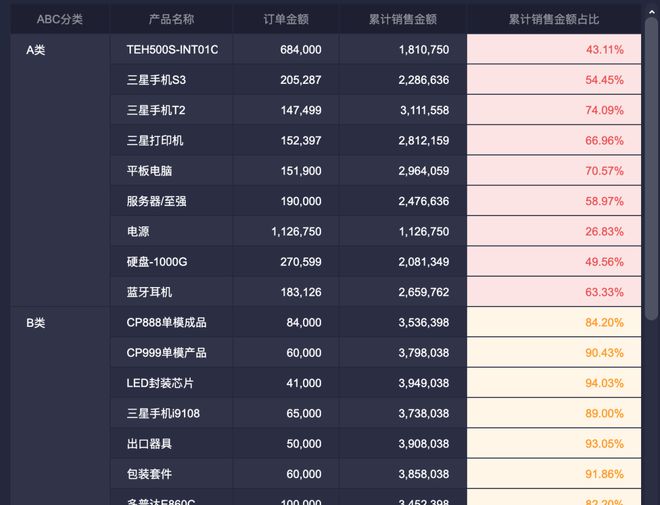The height and width of the screenshot is (505, 660).
Task: Select the A类 category cell
Action: point(60,170)
